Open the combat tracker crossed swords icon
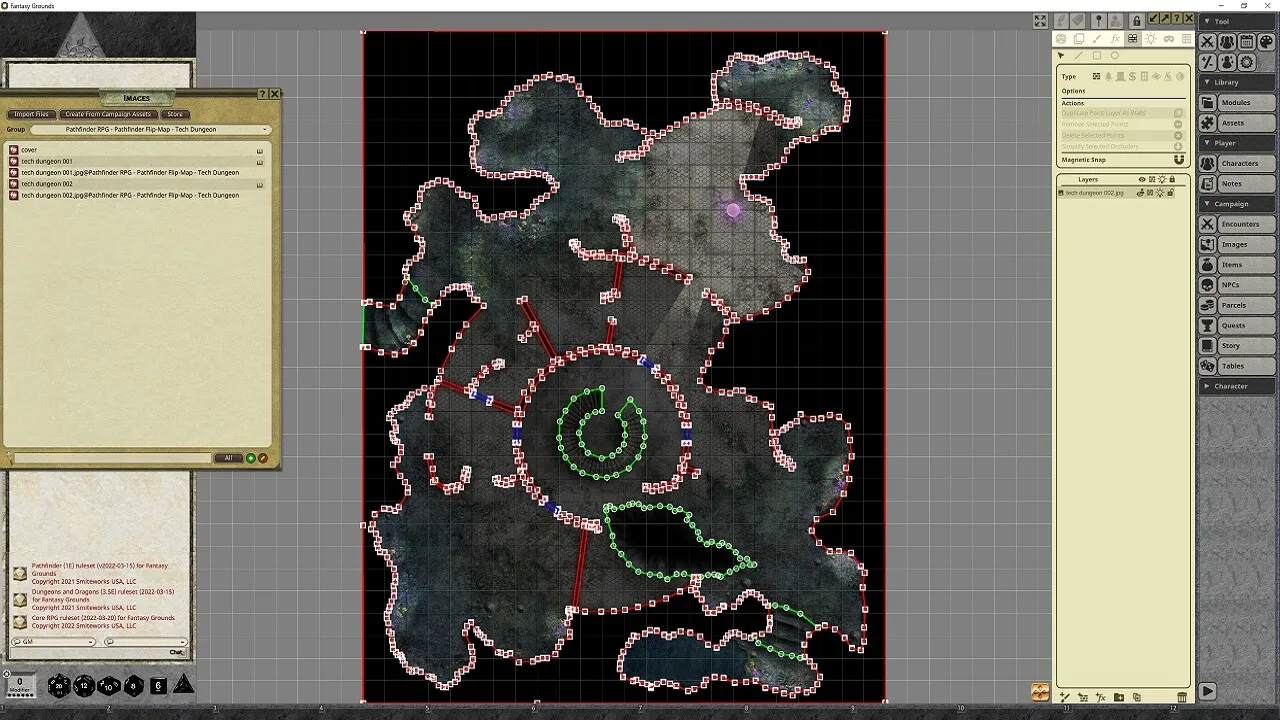This screenshot has height=720, width=1280. pyautogui.click(x=1207, y=42)
